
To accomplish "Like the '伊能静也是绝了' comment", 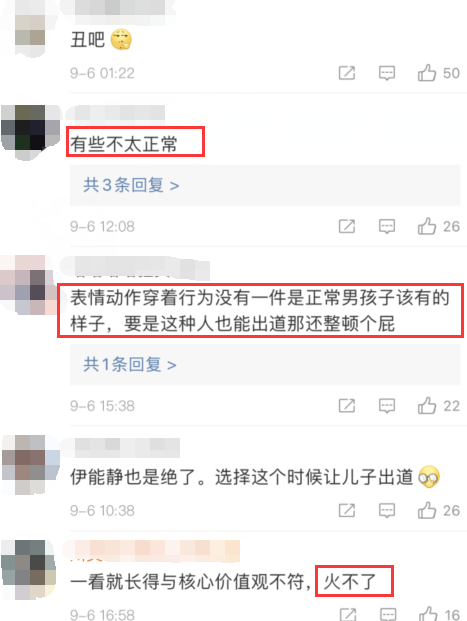I will coord(427,510).
